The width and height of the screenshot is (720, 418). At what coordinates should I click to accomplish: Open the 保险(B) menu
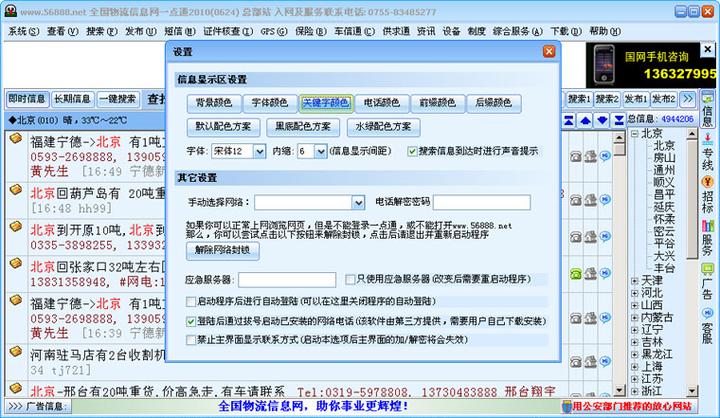311,31
